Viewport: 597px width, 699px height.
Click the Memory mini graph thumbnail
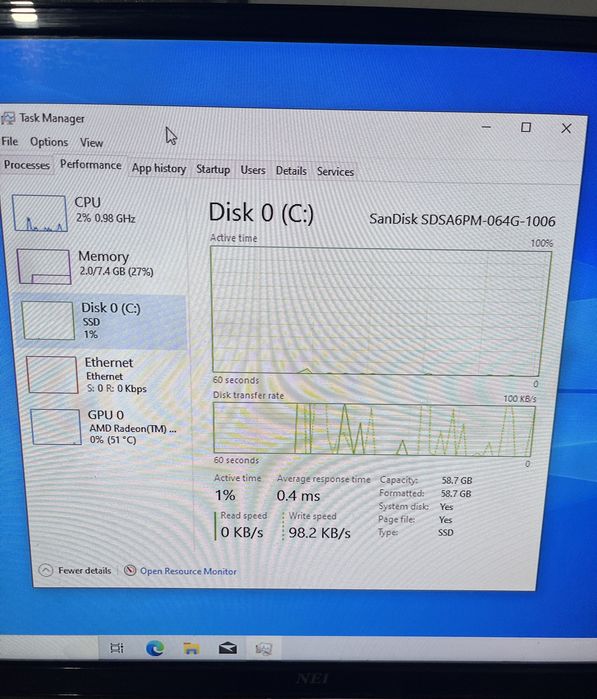point(44,267)
